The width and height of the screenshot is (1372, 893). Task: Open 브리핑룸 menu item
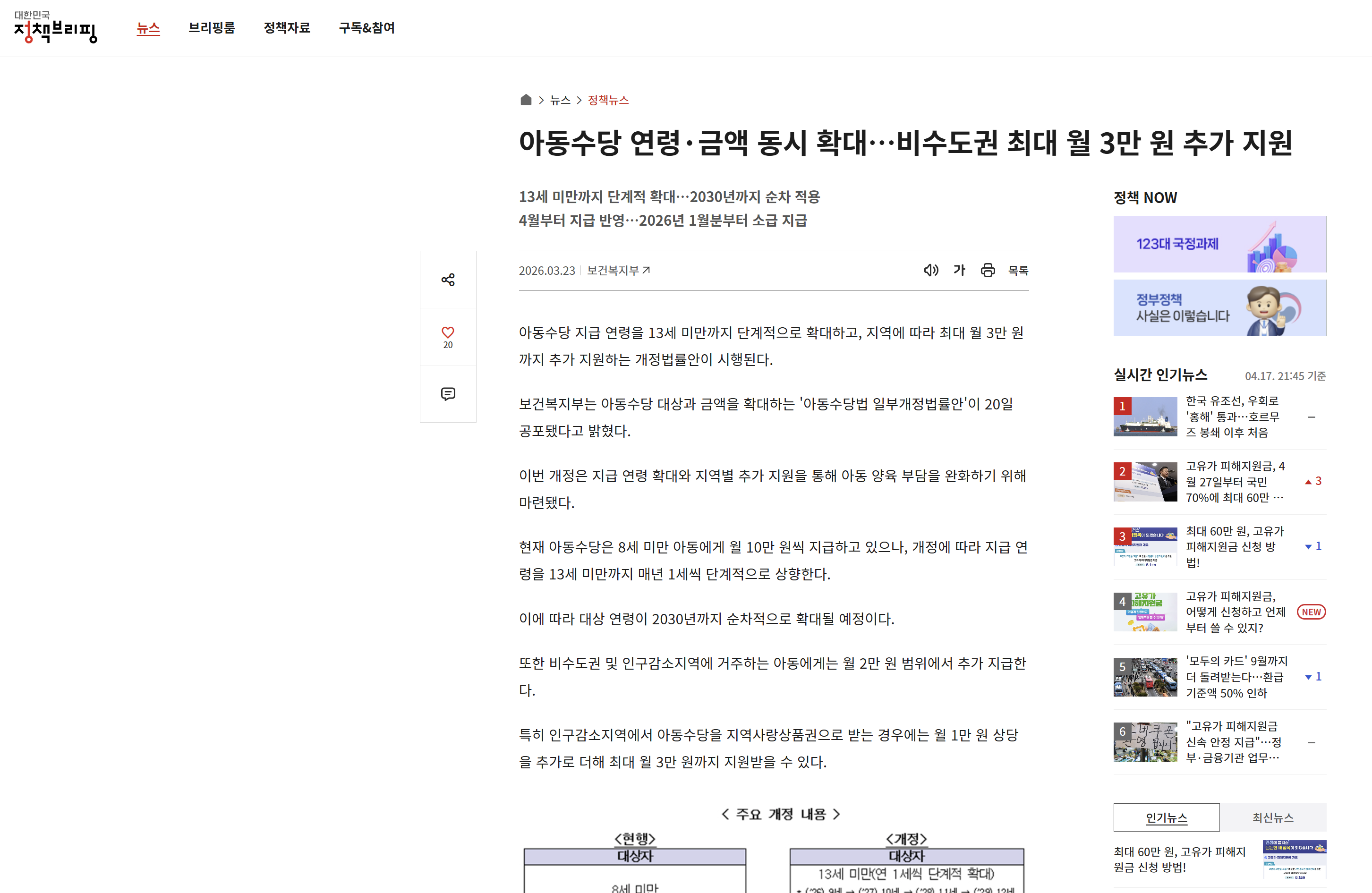212,28
